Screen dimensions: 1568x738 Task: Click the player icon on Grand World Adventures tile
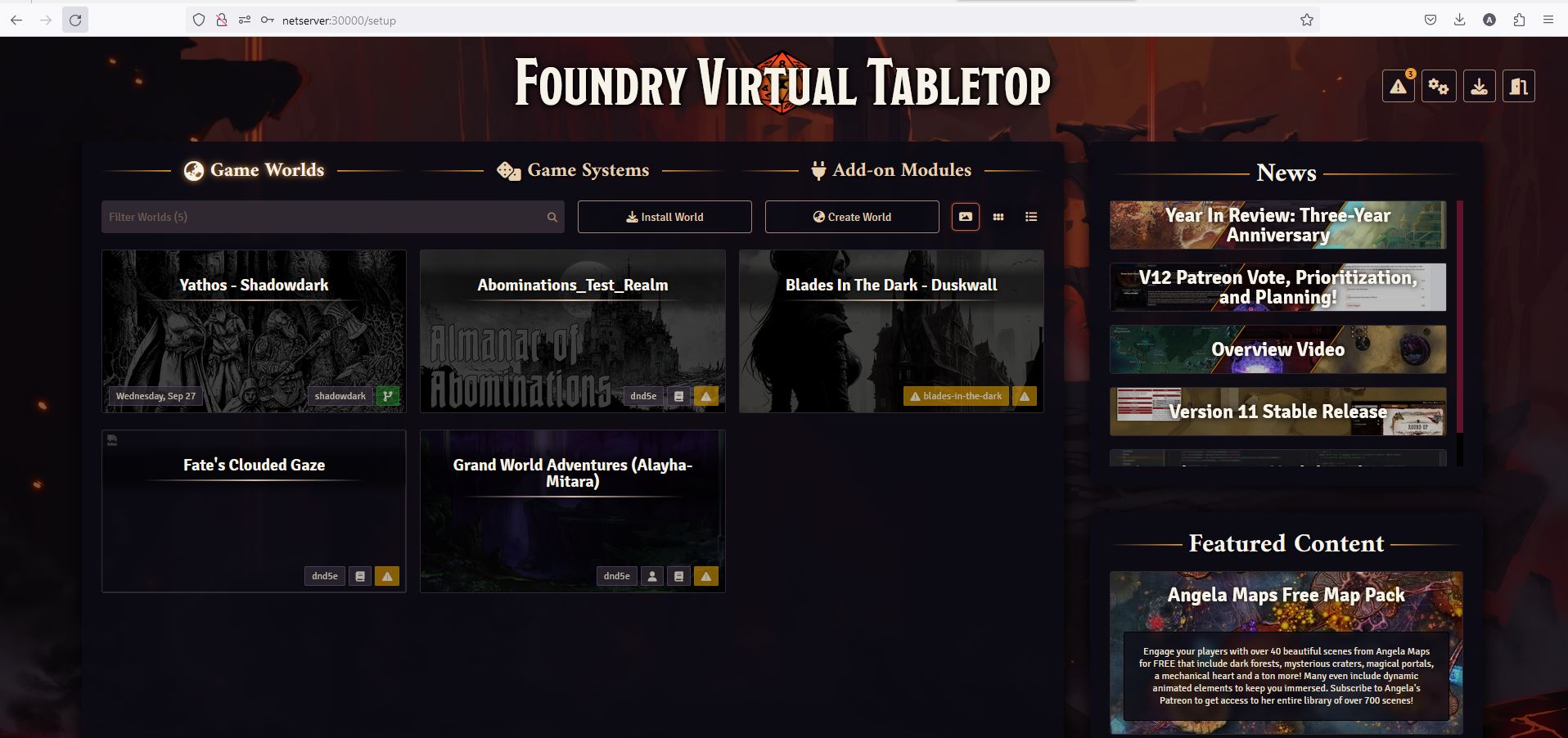pyautogui.click(x=651, y=576)
